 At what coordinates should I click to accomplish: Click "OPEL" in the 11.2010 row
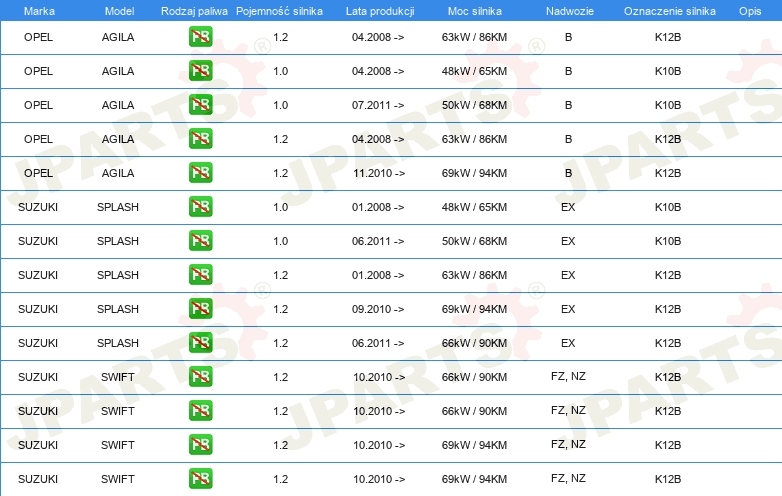pyautogui.click(x=38, y=173)
